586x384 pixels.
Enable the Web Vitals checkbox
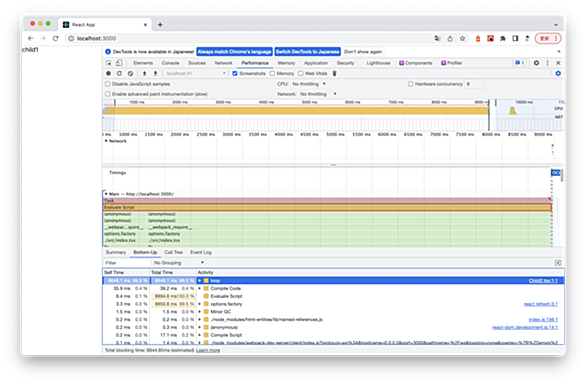(300, 74)
